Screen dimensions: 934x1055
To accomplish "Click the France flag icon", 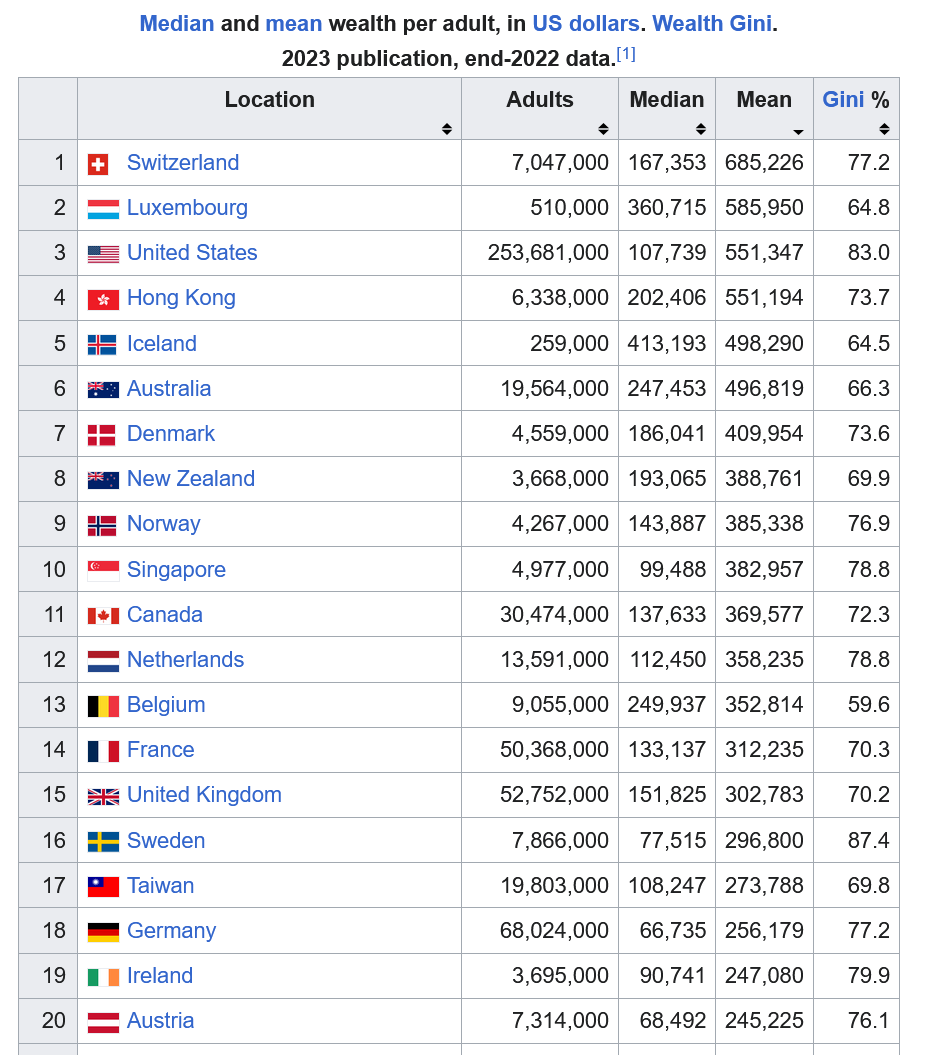I will (103, 751).
